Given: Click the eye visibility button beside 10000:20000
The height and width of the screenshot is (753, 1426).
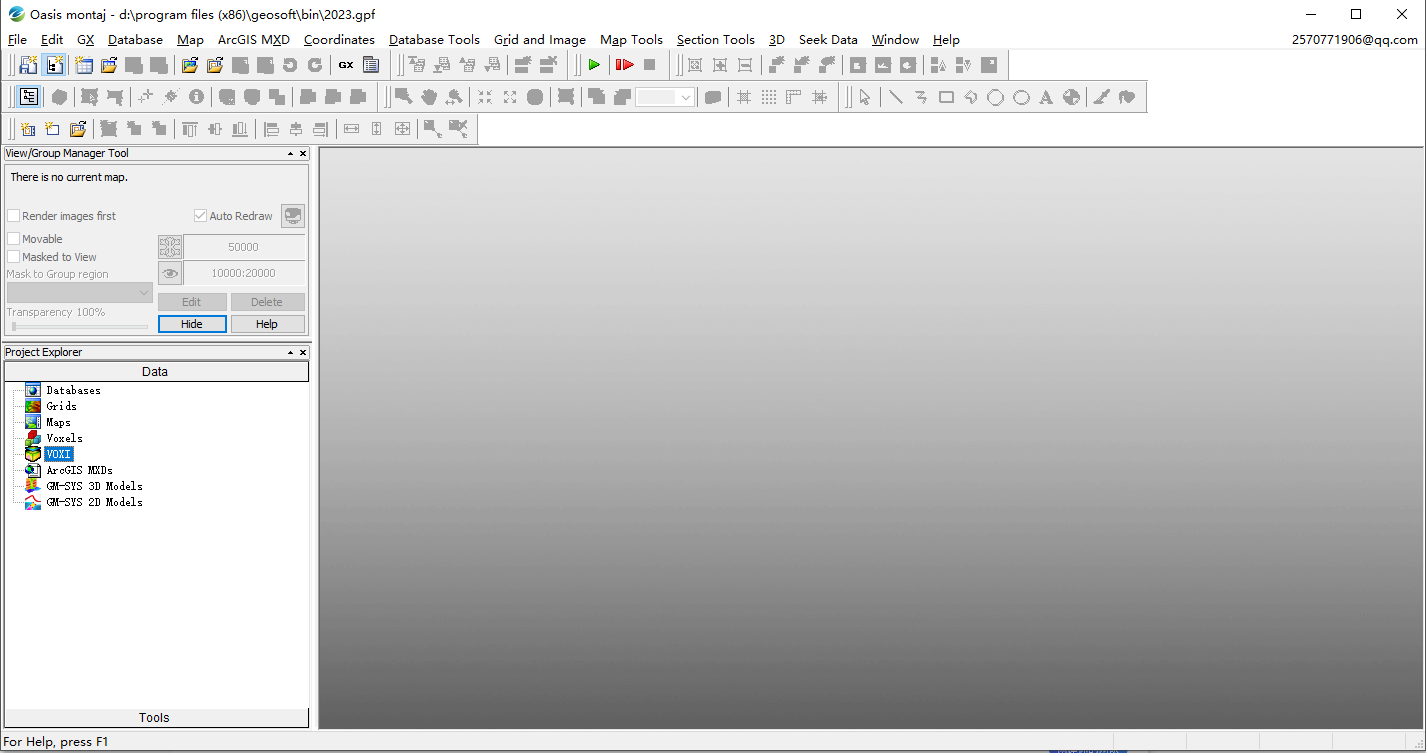Looking at the screenshot, I should [x=170, y=273].
